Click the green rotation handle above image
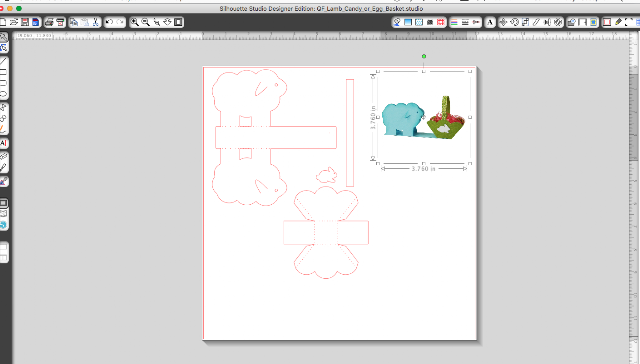This screenshot has width=640, height=364. click(424, 56)
